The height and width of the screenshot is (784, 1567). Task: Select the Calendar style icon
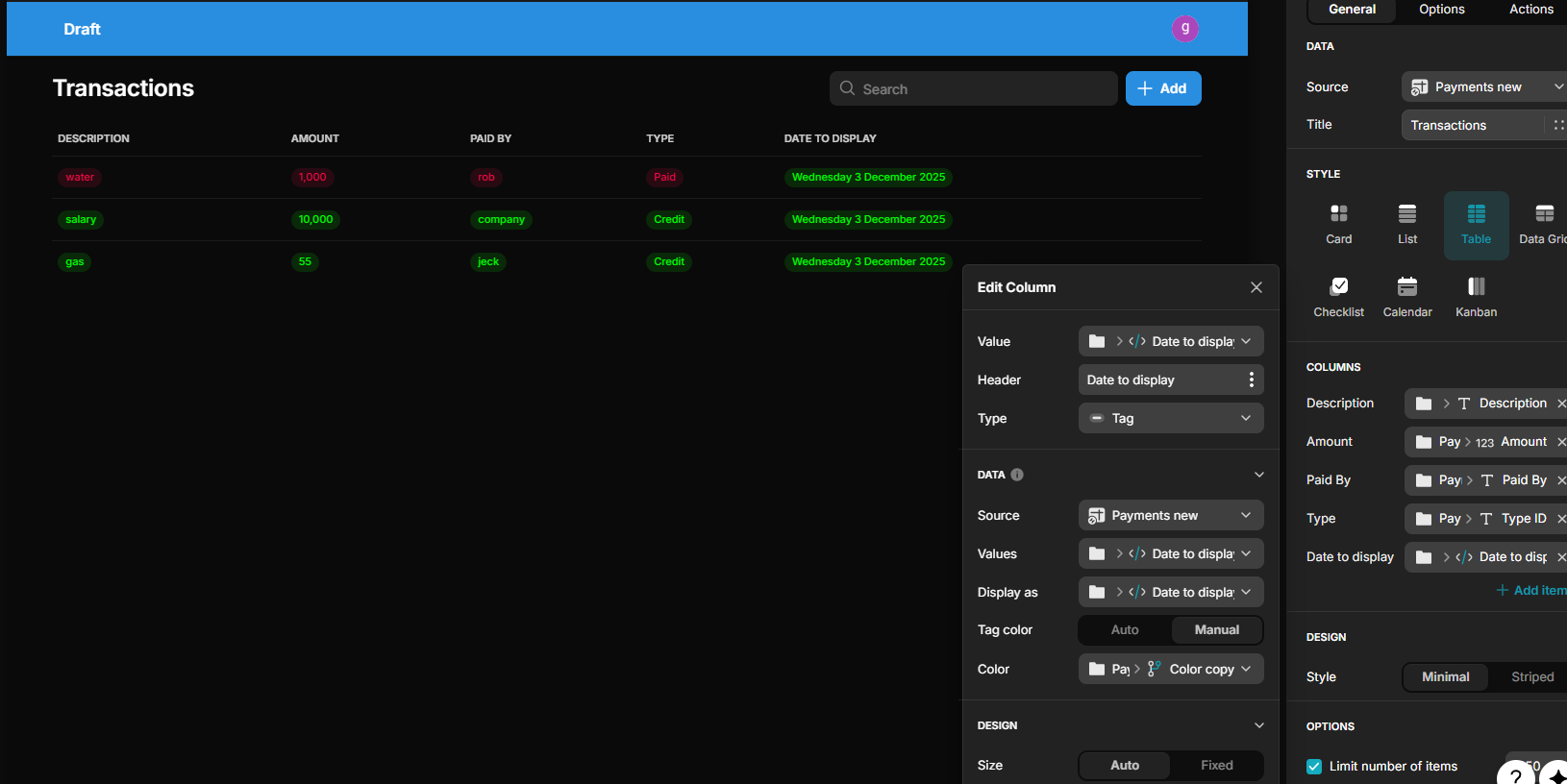(1407, 298)
